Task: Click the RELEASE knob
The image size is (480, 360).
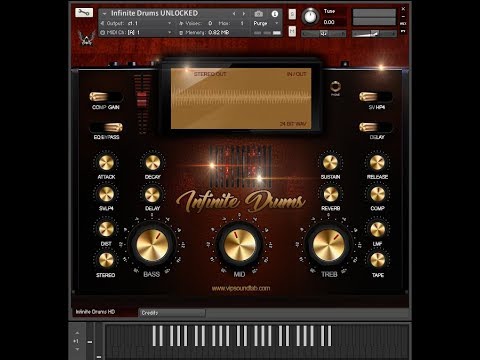Action: 377,163
